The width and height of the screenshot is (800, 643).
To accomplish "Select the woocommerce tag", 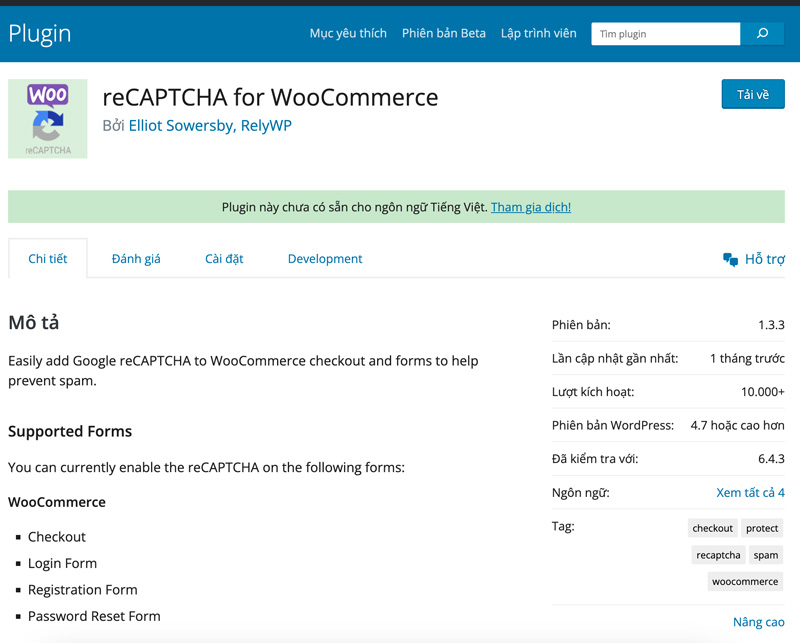I will coord(744,580).
